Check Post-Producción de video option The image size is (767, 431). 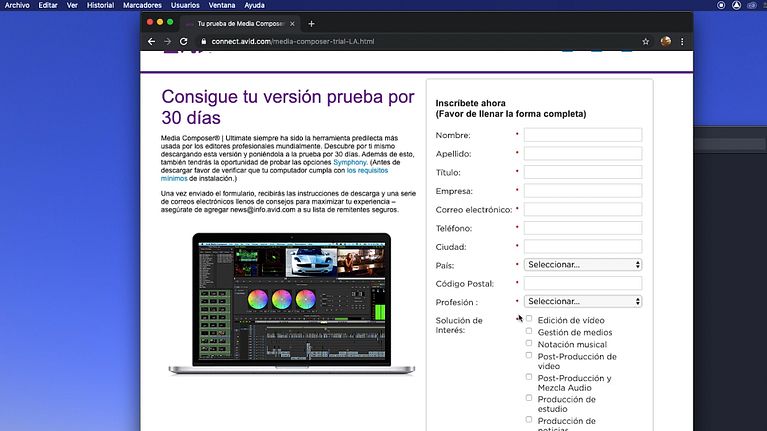(529, 355)
